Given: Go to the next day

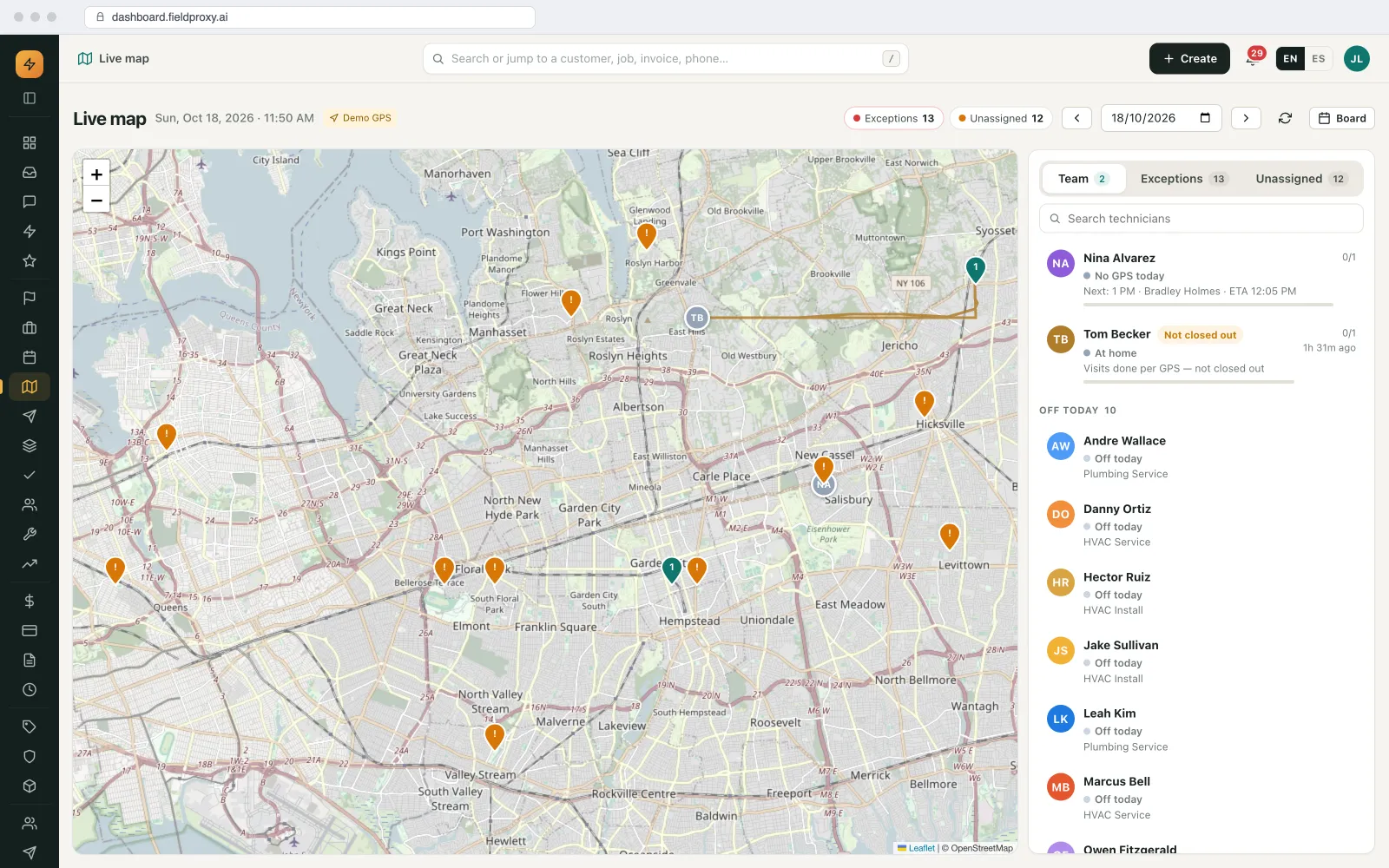Looking at the screenshot, I should [x=1246, y=118].
